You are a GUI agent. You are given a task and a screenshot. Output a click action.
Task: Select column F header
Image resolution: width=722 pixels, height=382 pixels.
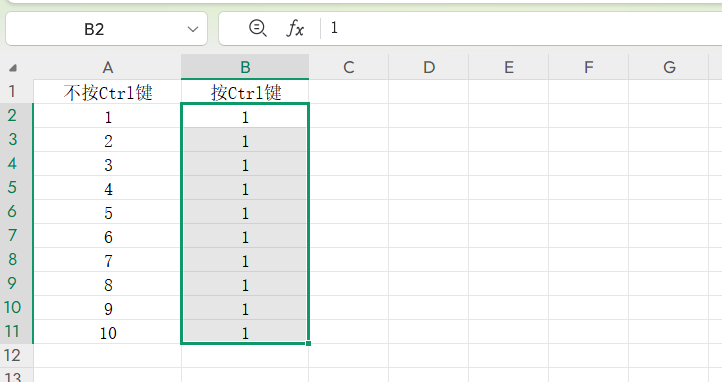point(588,67)
